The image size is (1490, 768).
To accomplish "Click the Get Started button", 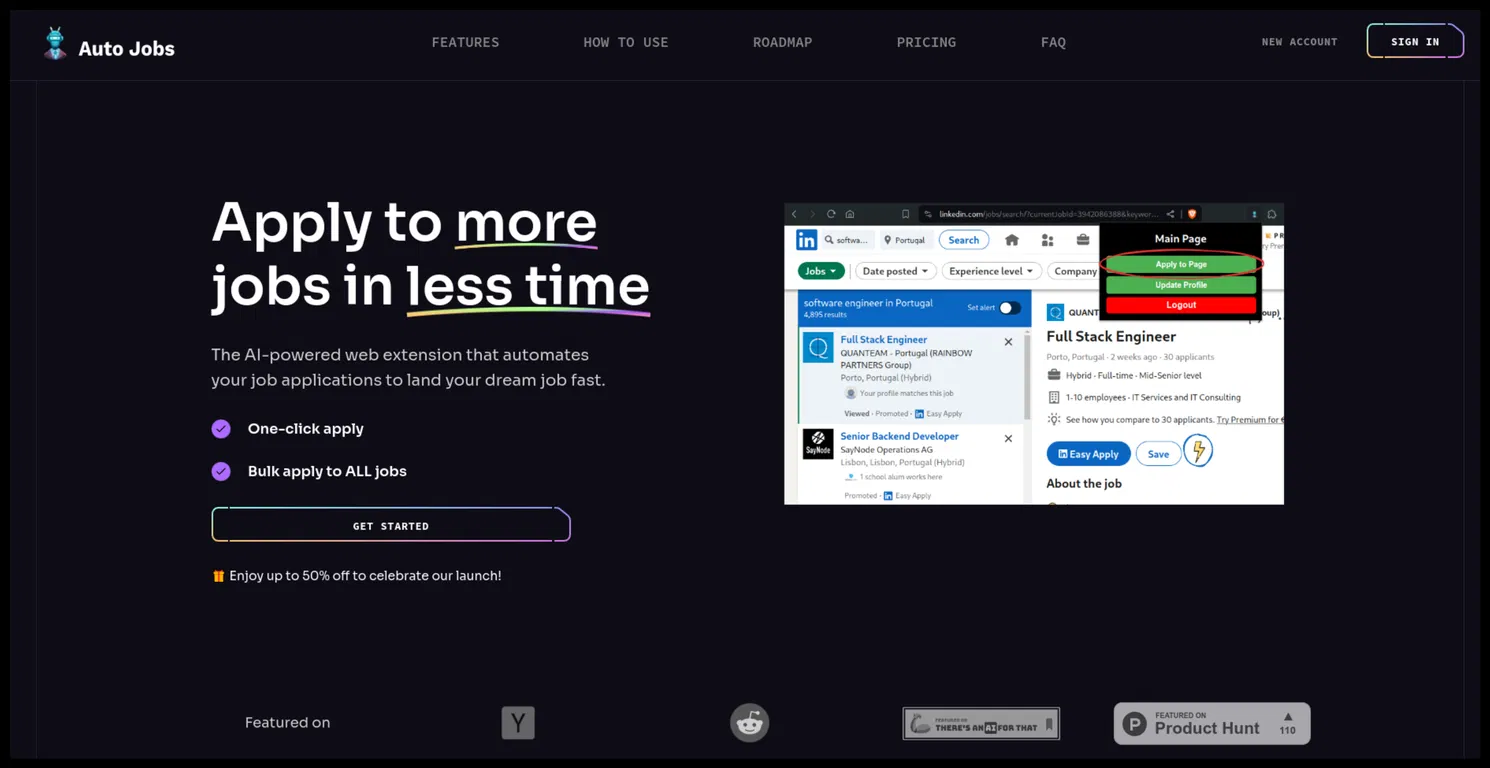I will tap(391, 525).
